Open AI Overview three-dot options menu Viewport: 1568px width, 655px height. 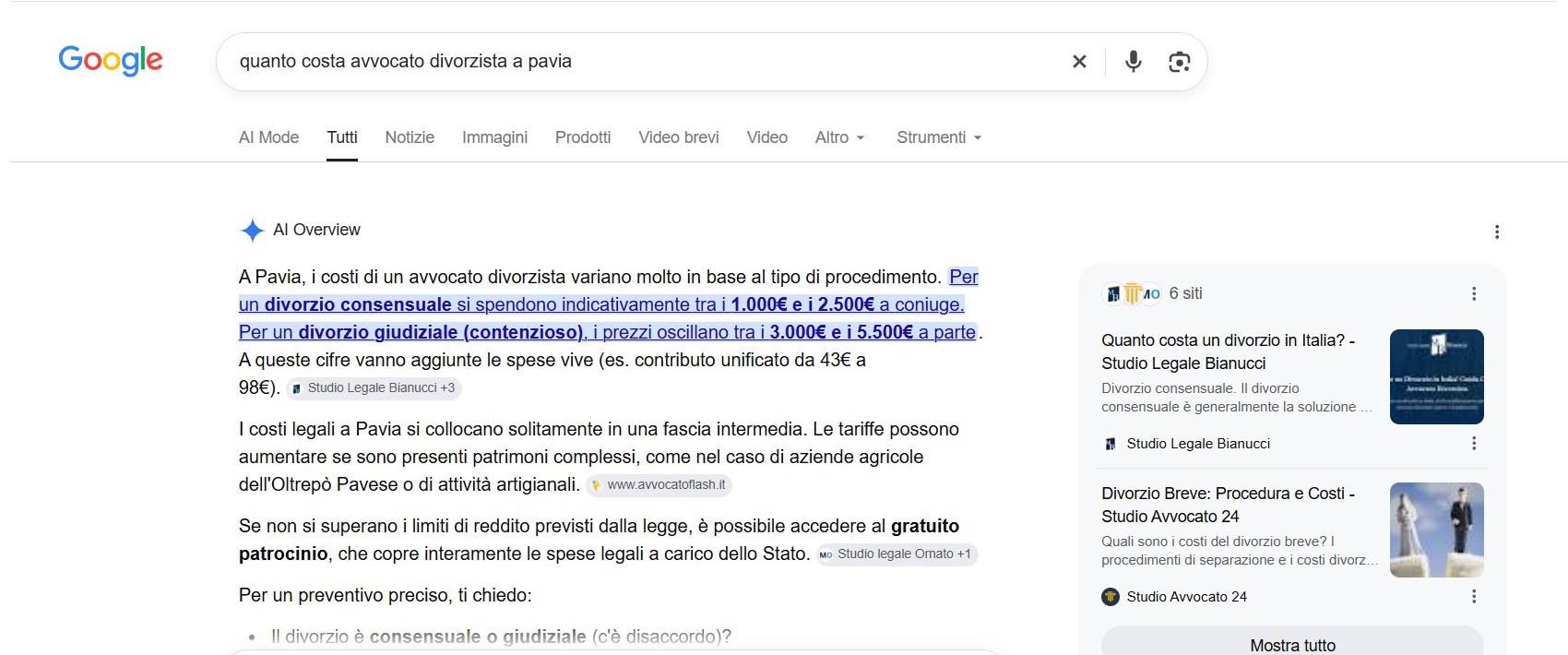pos(1497,232)
